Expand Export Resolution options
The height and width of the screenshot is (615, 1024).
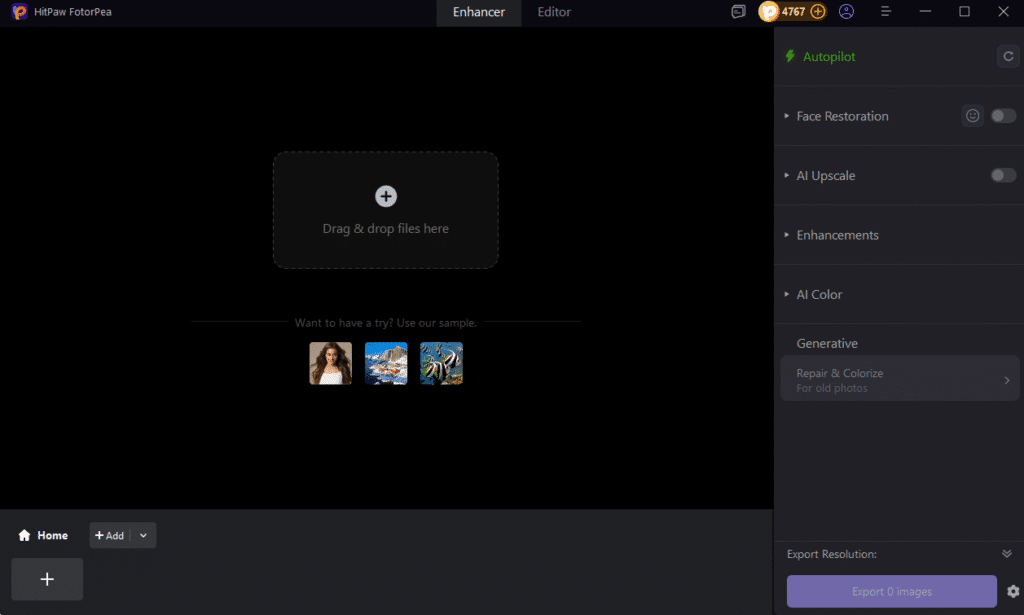[1007, 554]
